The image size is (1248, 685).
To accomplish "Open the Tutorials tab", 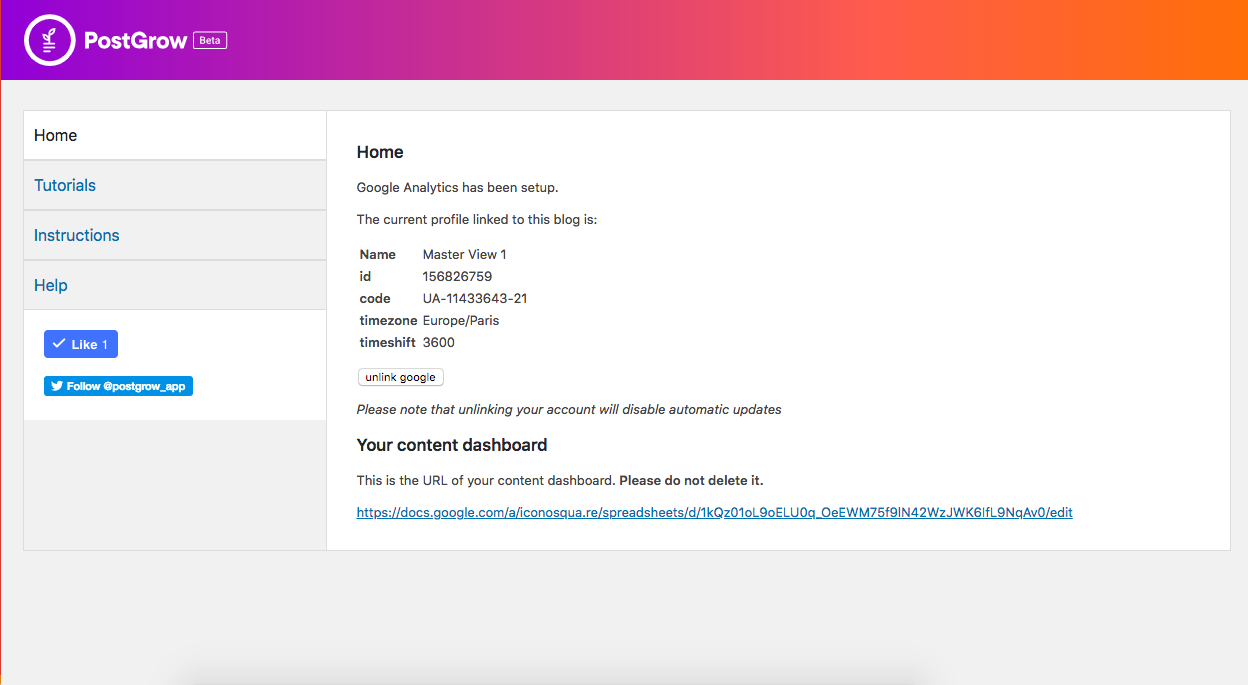I will tap(175, 185).
